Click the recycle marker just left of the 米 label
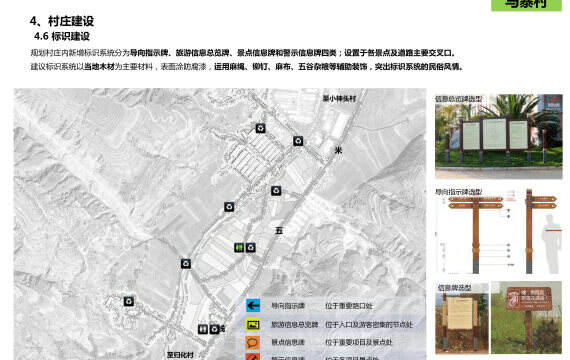The image size is (570, 360). pyautogui.click(x=298, y=141)
